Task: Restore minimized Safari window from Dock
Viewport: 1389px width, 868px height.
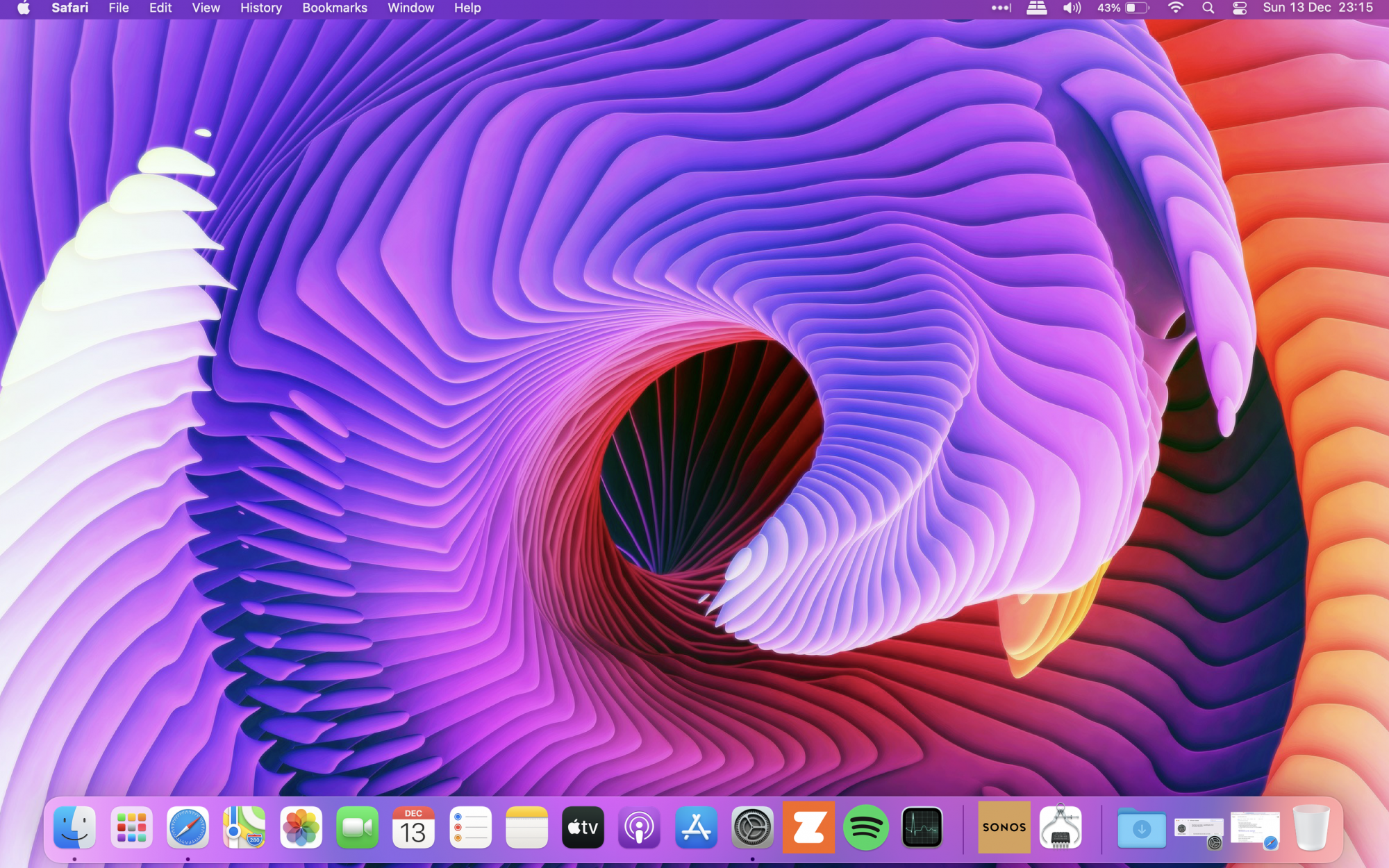Action: (1254, 829)
